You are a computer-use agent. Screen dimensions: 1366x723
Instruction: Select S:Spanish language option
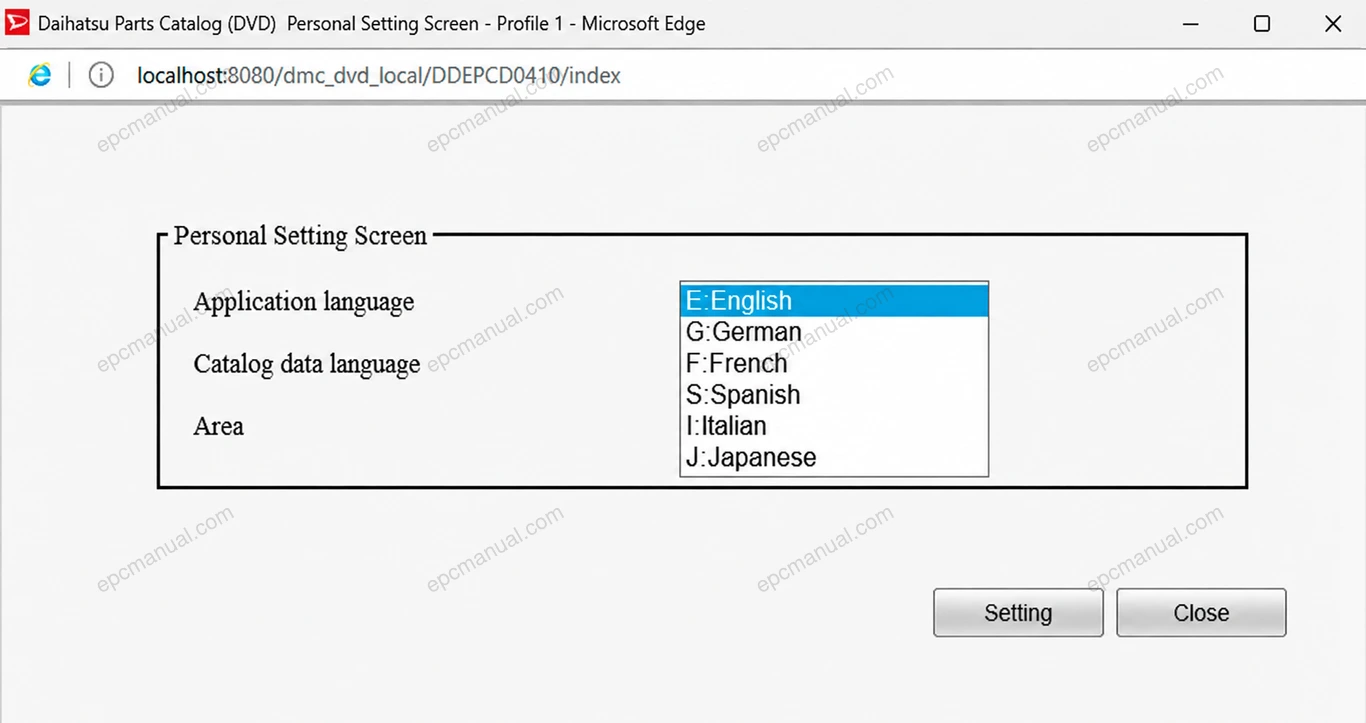(834, 395)
